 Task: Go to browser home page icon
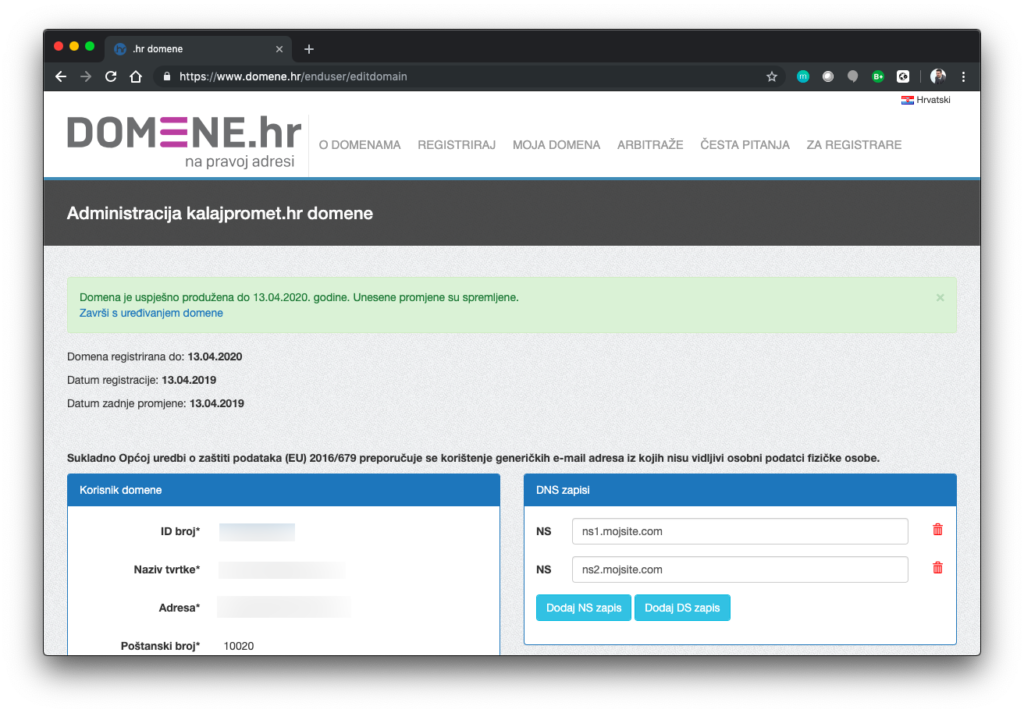pos(135,76)
